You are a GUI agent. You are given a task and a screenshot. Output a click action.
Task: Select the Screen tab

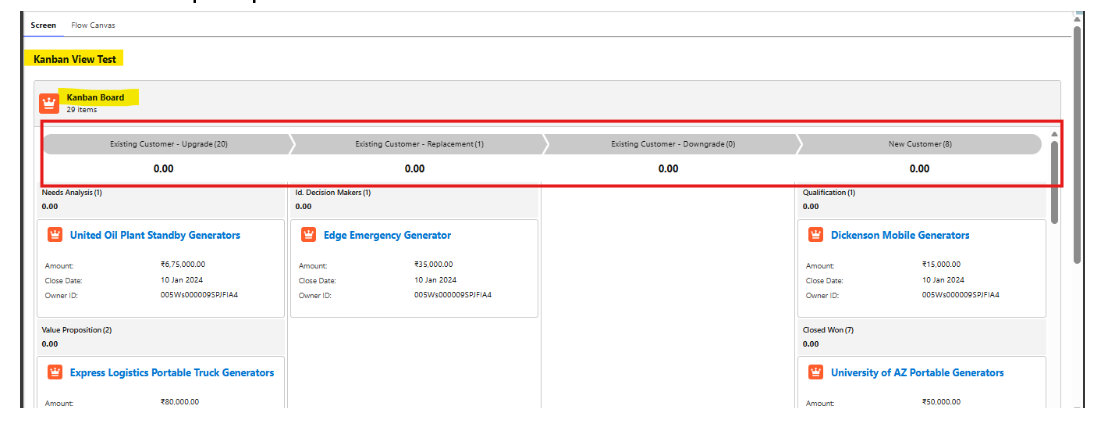pyautogui.click(x=43, y=25)
